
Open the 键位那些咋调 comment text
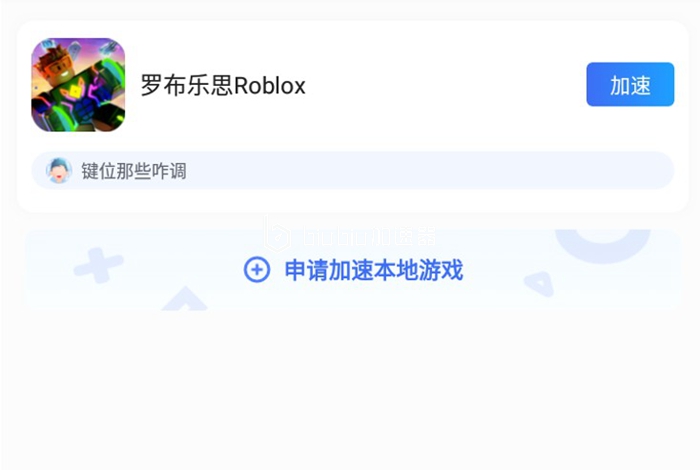133,171
